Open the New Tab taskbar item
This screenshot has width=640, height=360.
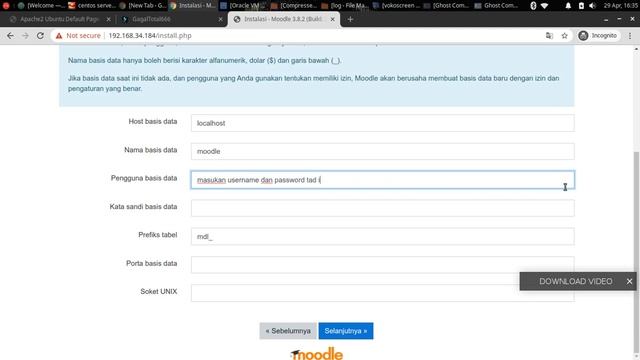click(143, 6)
